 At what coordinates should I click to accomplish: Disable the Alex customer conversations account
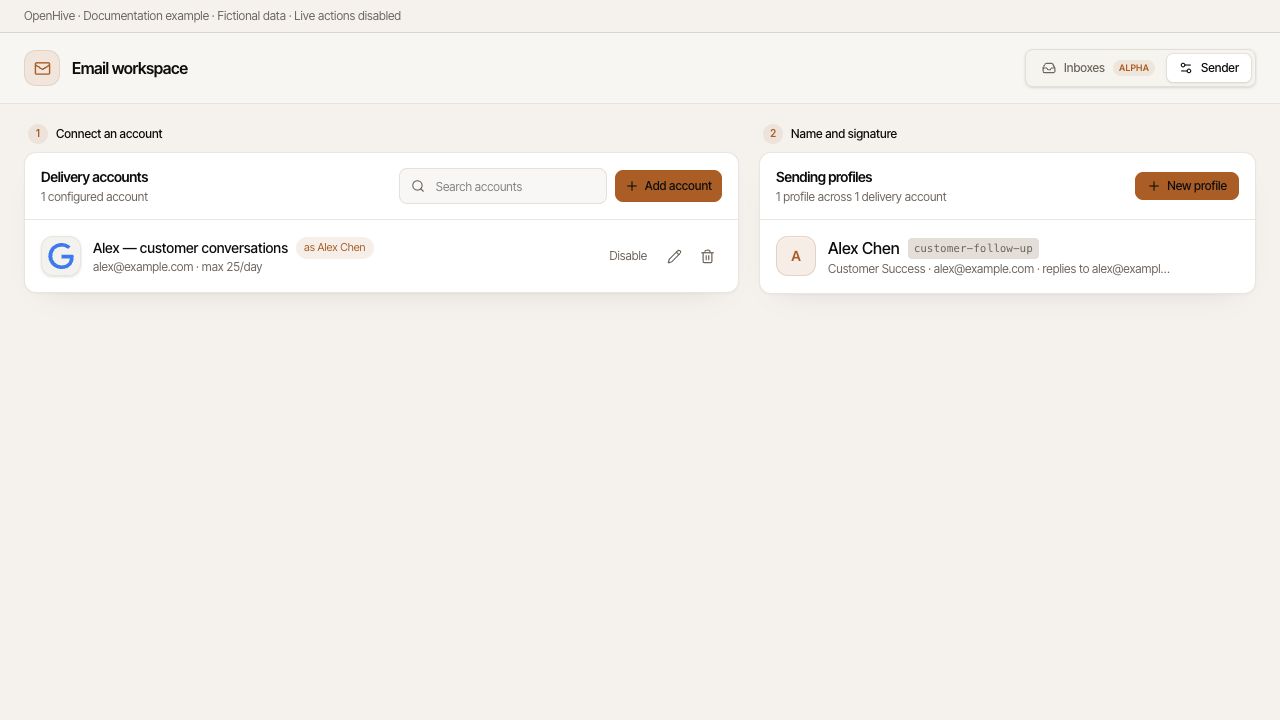coord(628,256)
